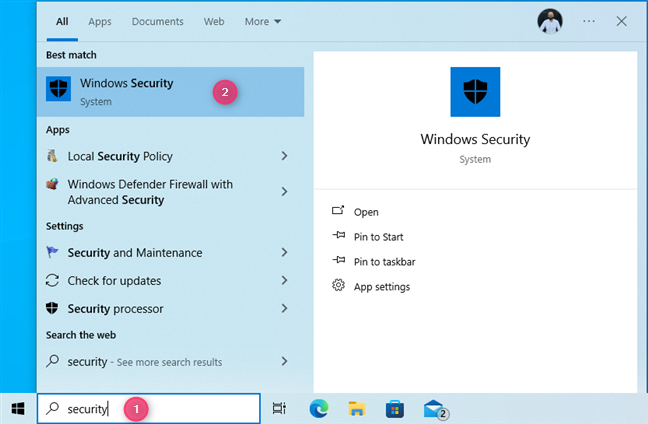
Task: Select the Web search tab
Action: coord(214,21)
